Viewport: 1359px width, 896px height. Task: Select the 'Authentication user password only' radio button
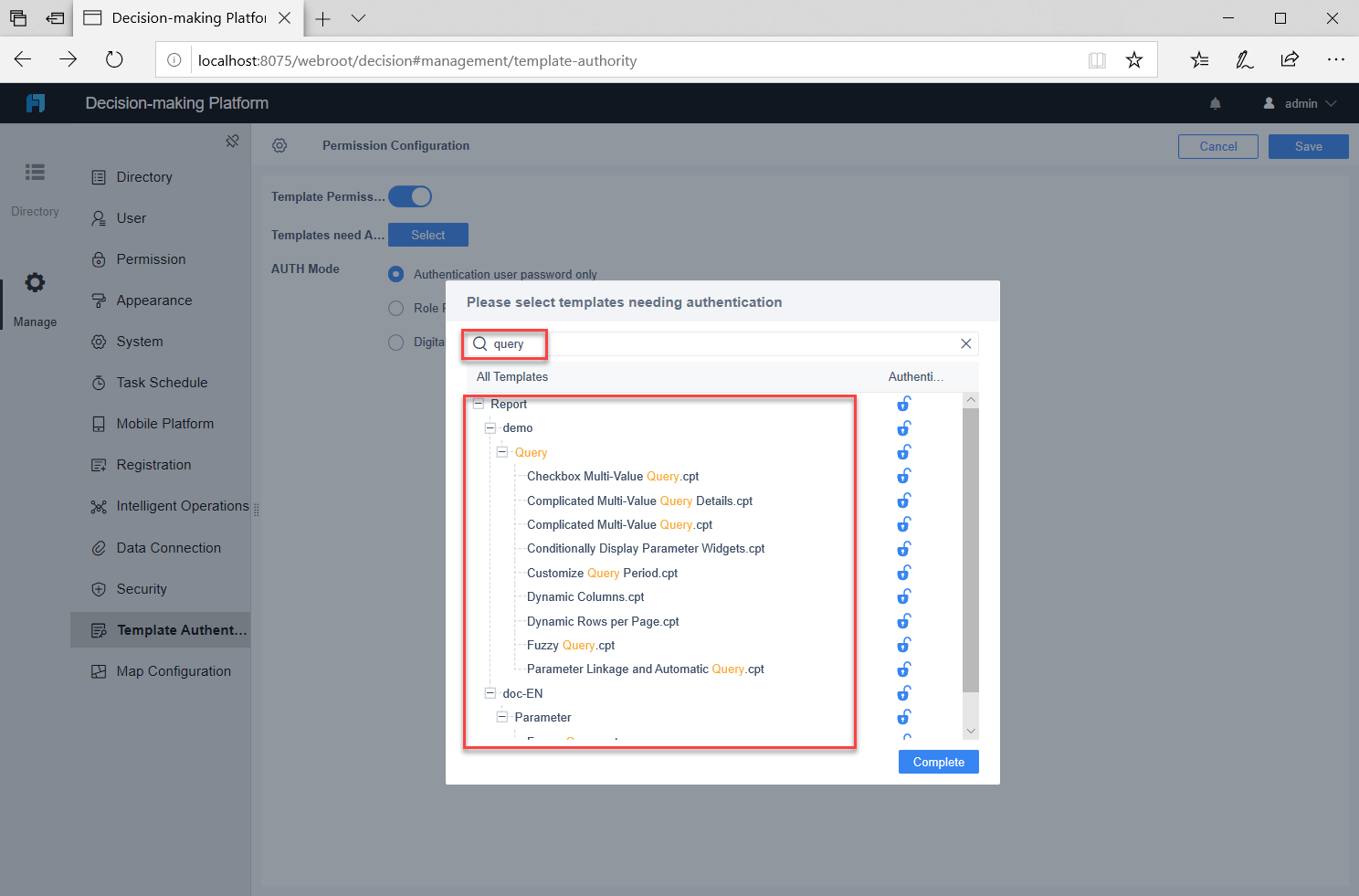point(395,274)
